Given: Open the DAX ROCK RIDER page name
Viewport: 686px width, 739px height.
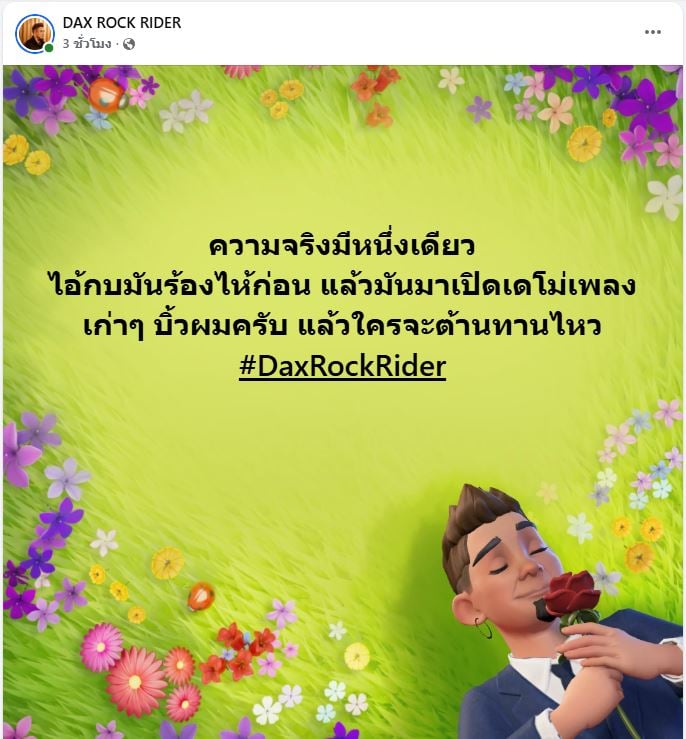Looking at the screenshot, I should (x=122, y=23).
